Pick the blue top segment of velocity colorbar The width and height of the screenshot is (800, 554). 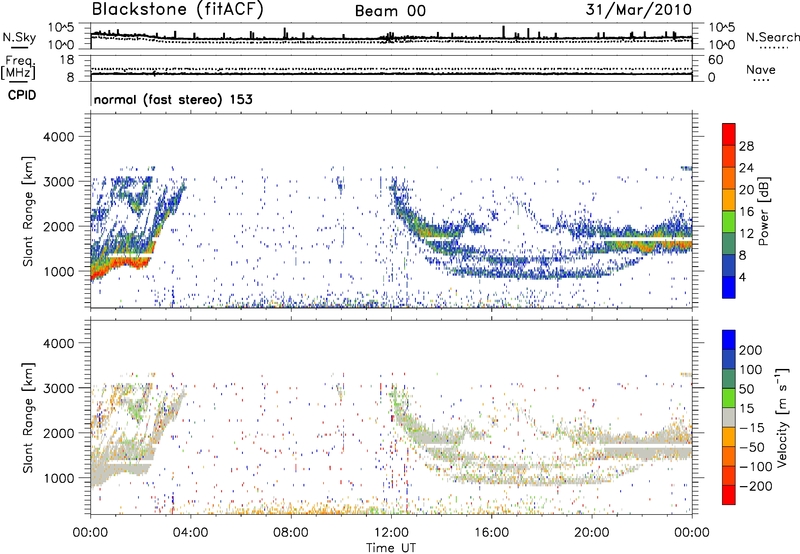click(x=729, y=340)
